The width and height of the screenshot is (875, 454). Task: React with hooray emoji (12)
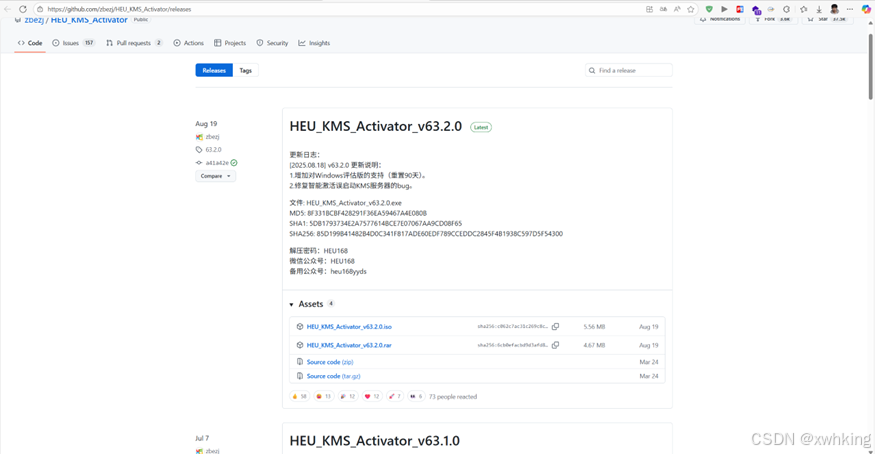click(x=348, y=397)
